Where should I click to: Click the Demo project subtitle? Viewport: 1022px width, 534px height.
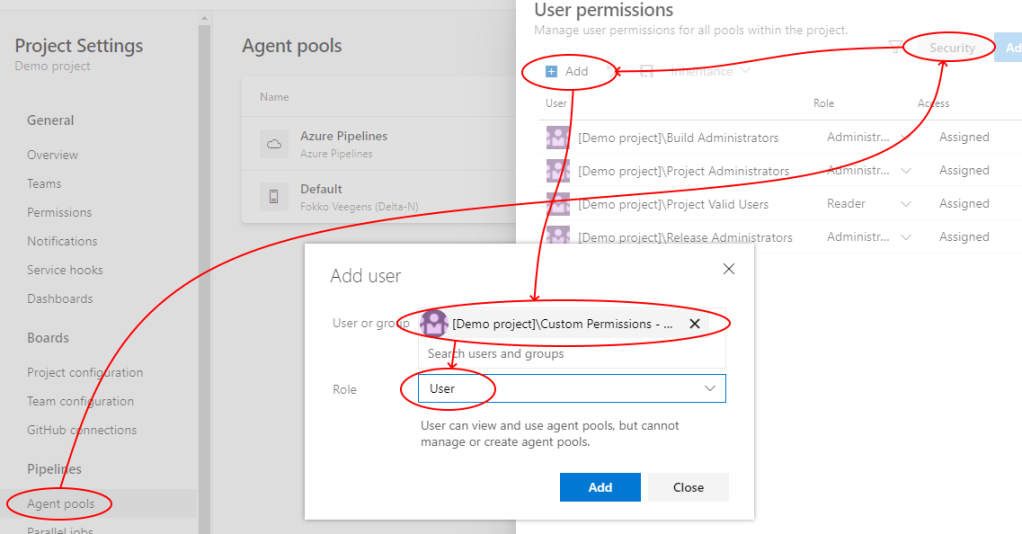[x=52, y=66]
